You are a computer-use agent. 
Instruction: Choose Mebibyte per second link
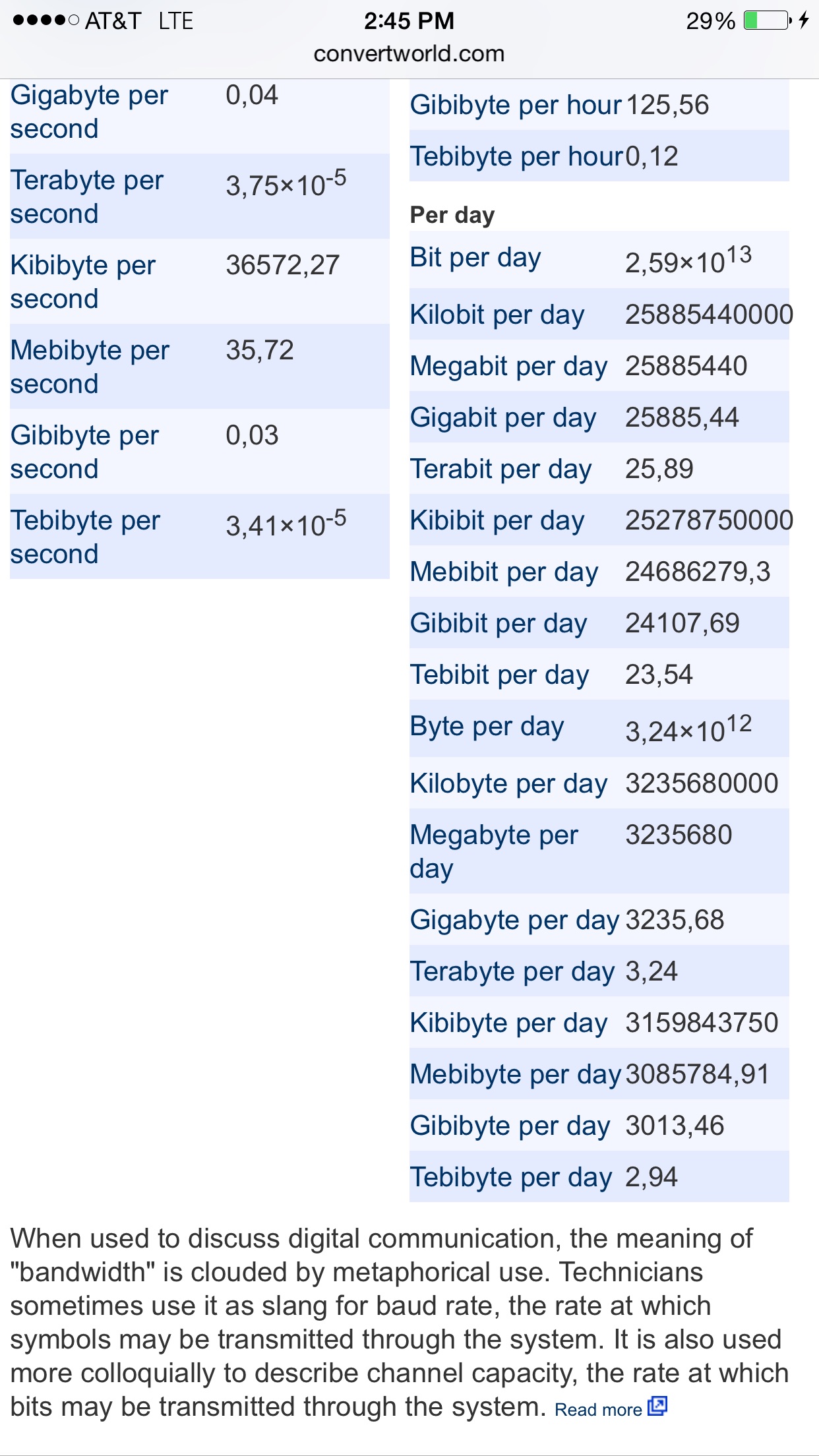tap(90, 367)
